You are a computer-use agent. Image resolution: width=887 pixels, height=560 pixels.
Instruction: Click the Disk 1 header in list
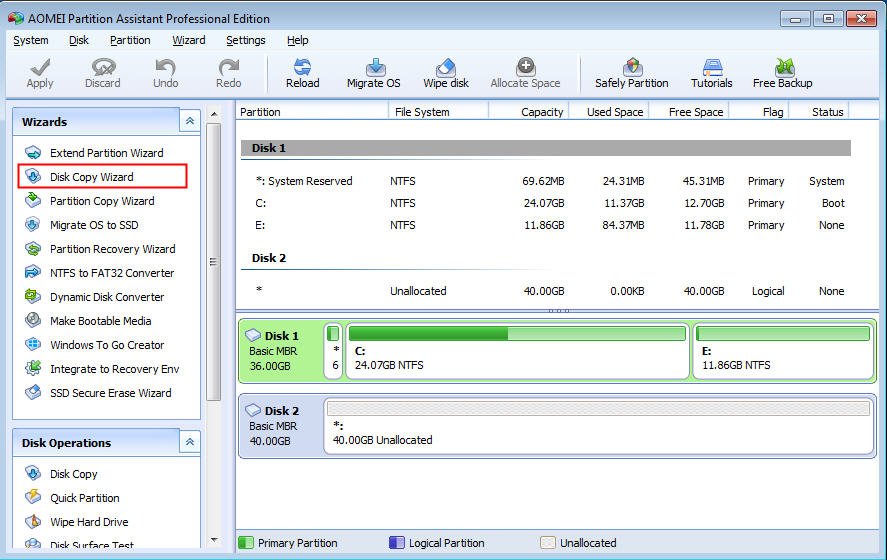point(546,148)
